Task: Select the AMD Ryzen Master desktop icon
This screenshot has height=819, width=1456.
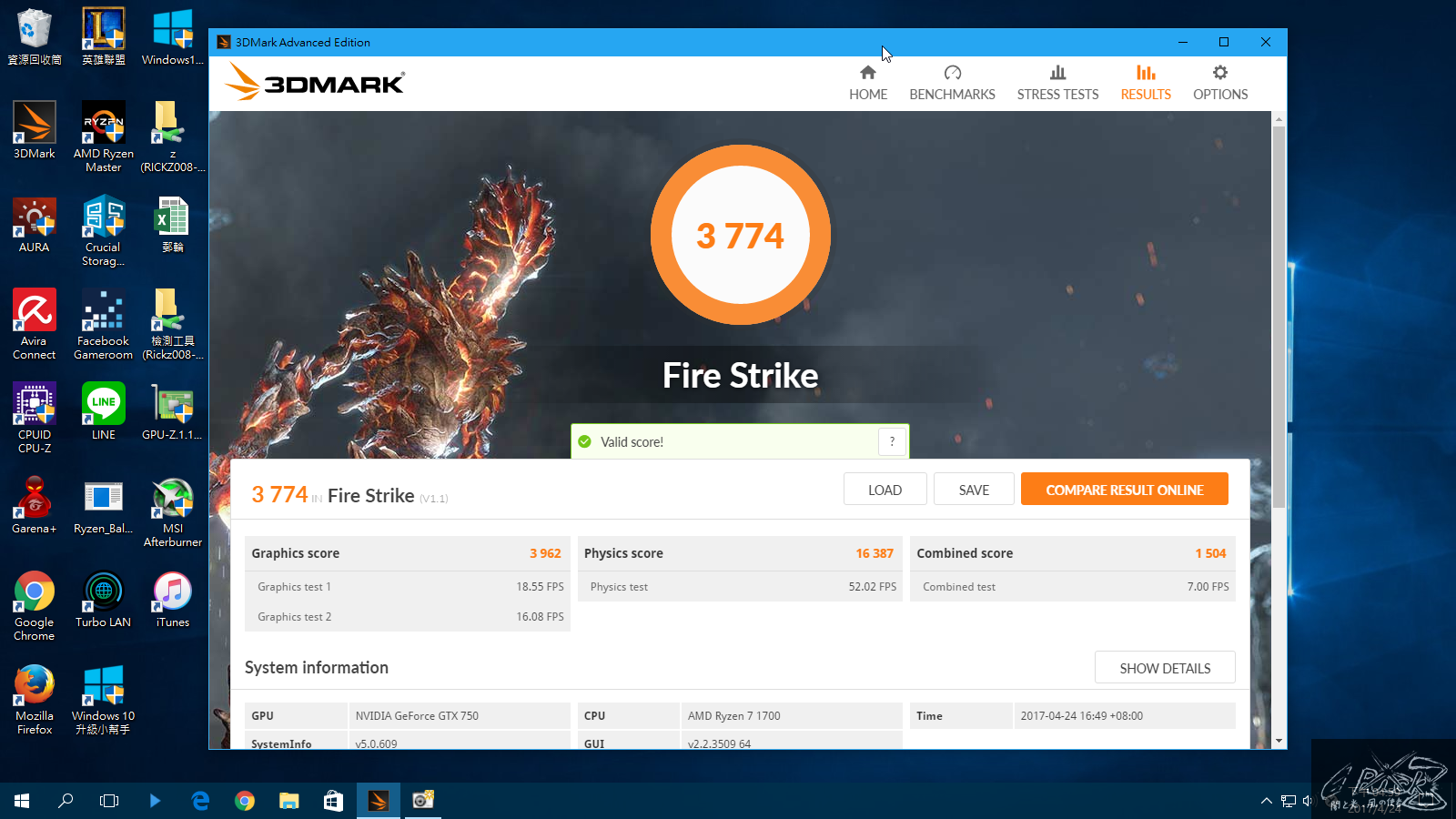Action: coord(104,136)
